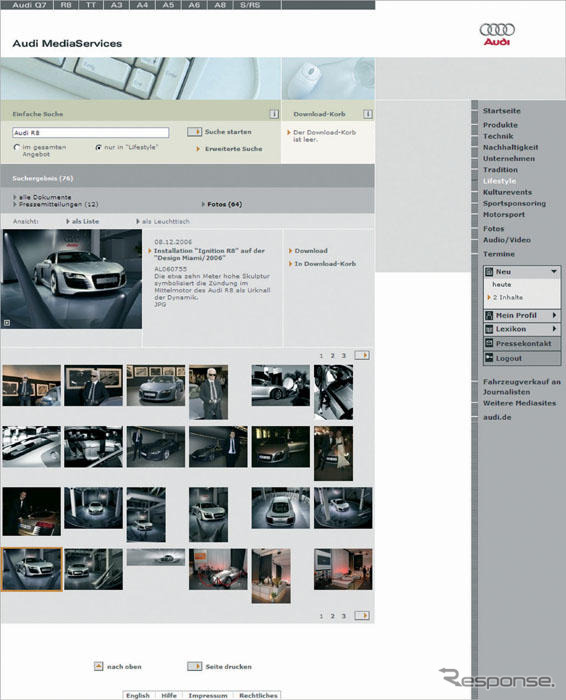The width and height of the screenshot is (566, 700).
Task: Click the Mein Profil icon
Action: (489, 315)
